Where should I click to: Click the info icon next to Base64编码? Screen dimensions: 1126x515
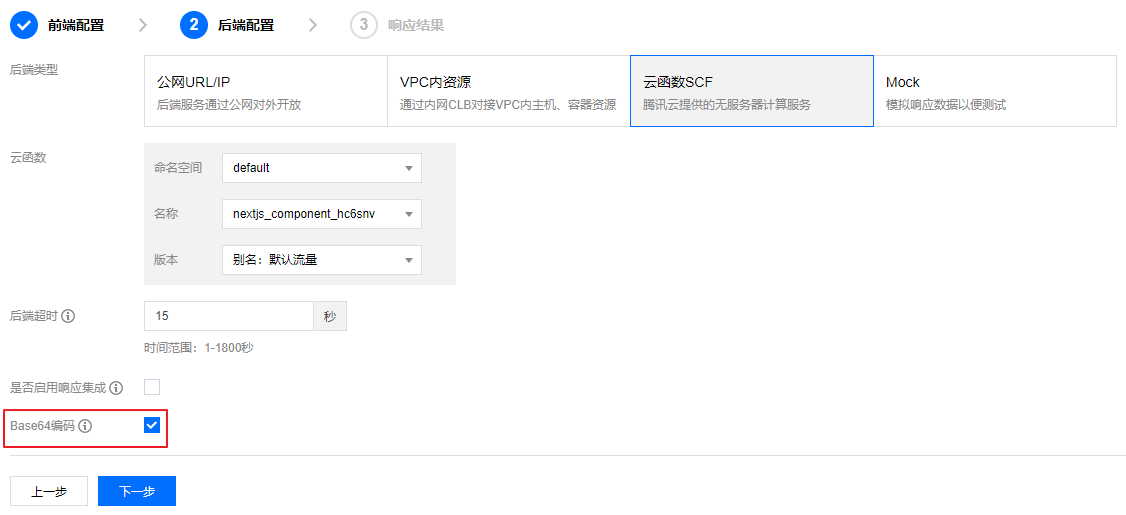point(85,426)
